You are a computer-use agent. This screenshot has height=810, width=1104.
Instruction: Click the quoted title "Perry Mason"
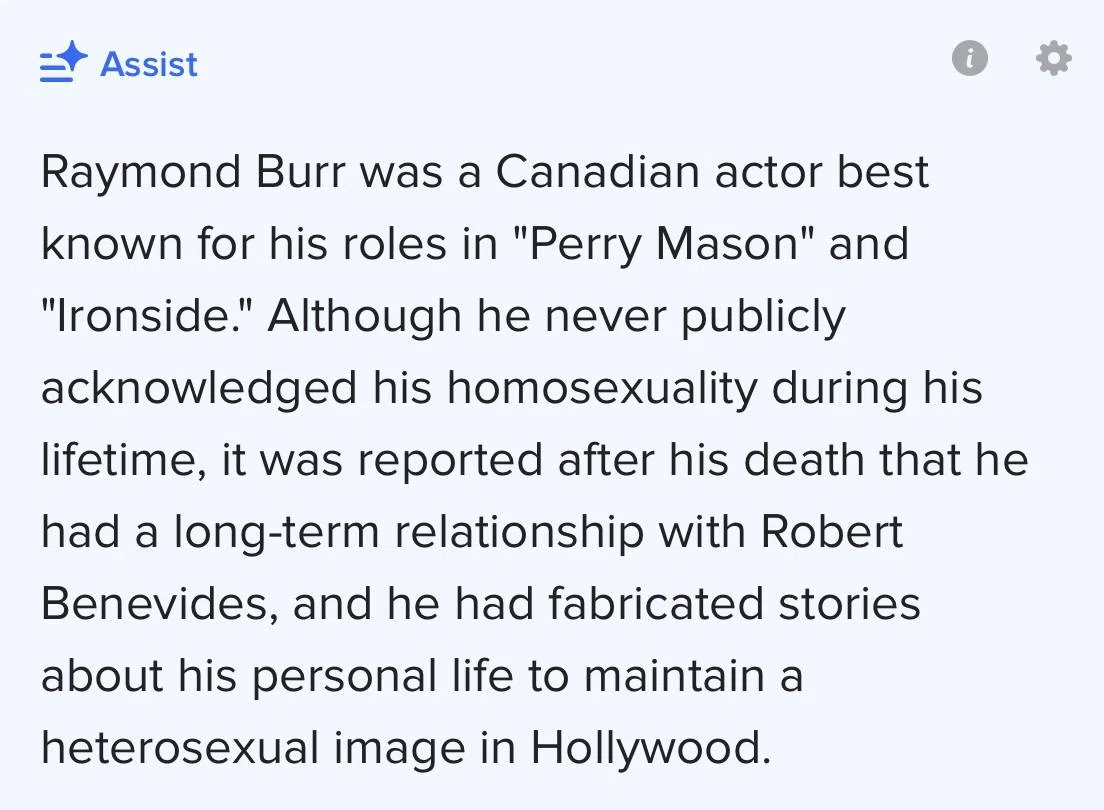[x=664, y=244]
